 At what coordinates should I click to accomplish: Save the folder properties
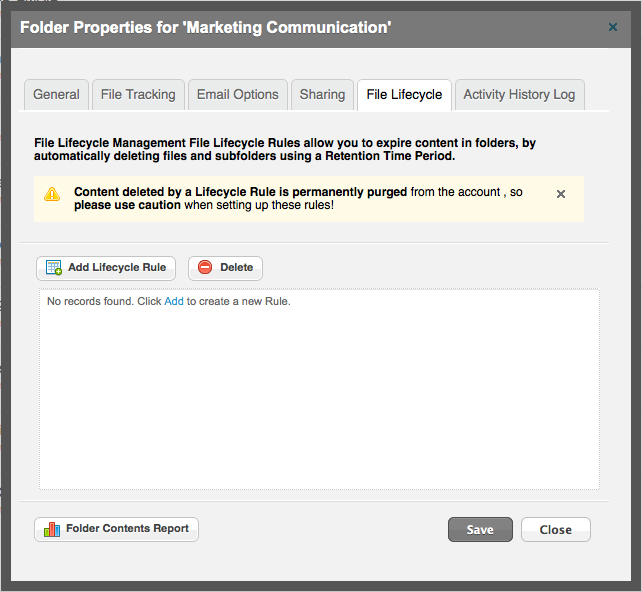point(480,529)
